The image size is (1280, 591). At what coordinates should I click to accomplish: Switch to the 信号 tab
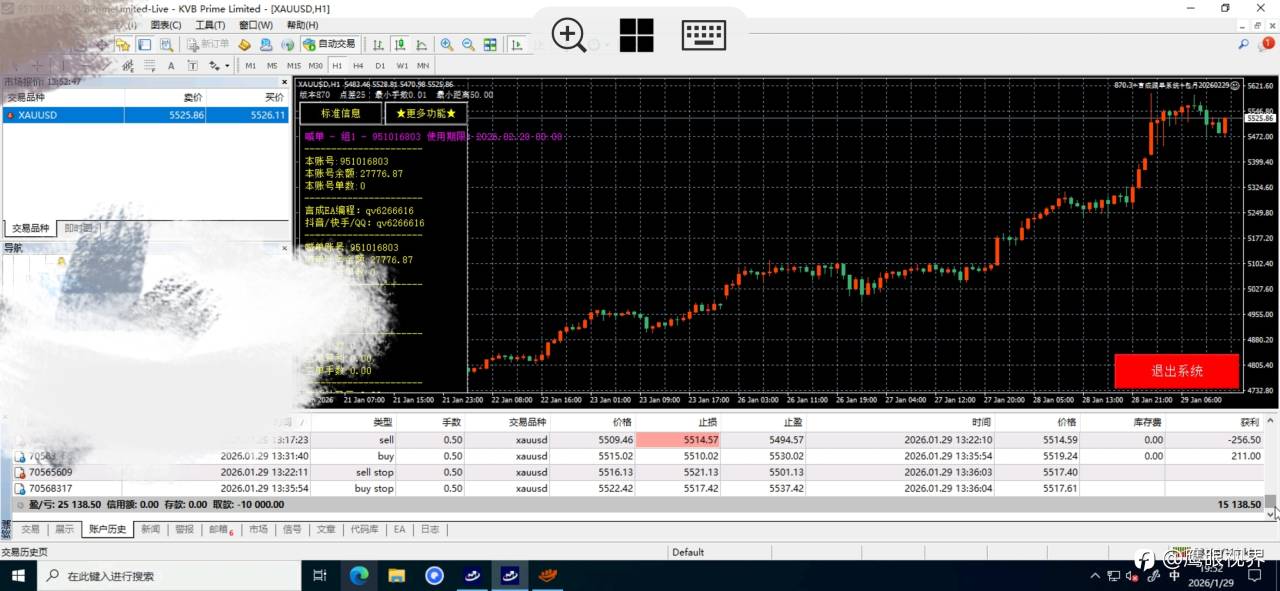coord(292,529)
